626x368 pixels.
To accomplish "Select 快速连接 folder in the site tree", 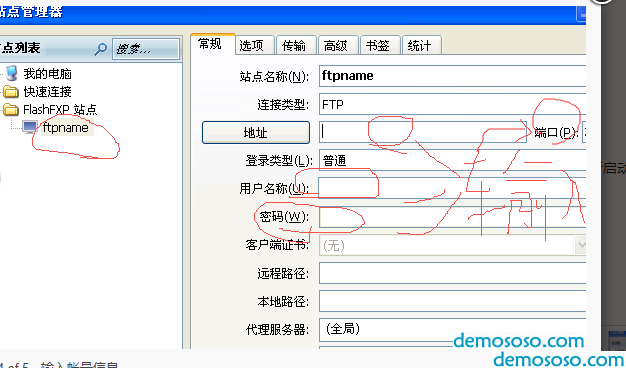I will (47, 91).
